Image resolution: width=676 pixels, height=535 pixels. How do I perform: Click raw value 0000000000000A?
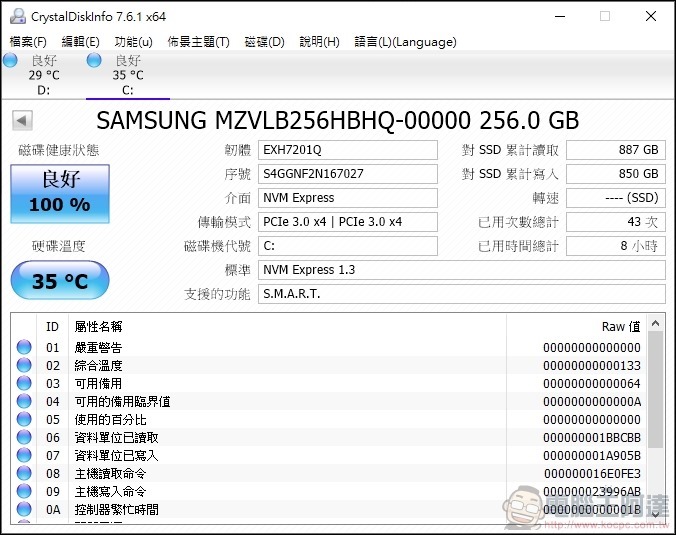pos(592,402)
